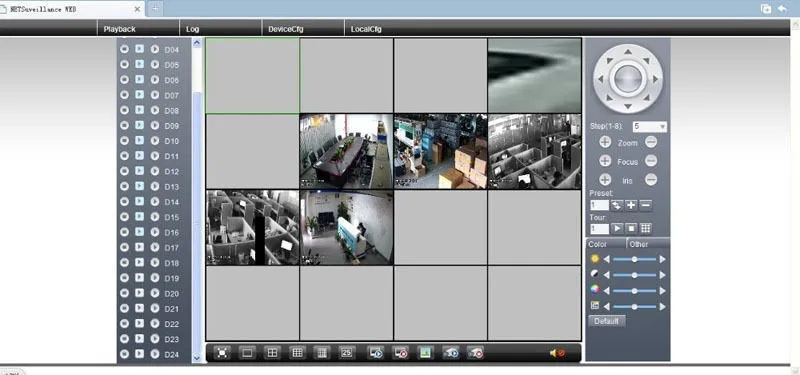This screenshot has width=800, height=375.
Task: Click the Default button
Action: coord(606,321)
